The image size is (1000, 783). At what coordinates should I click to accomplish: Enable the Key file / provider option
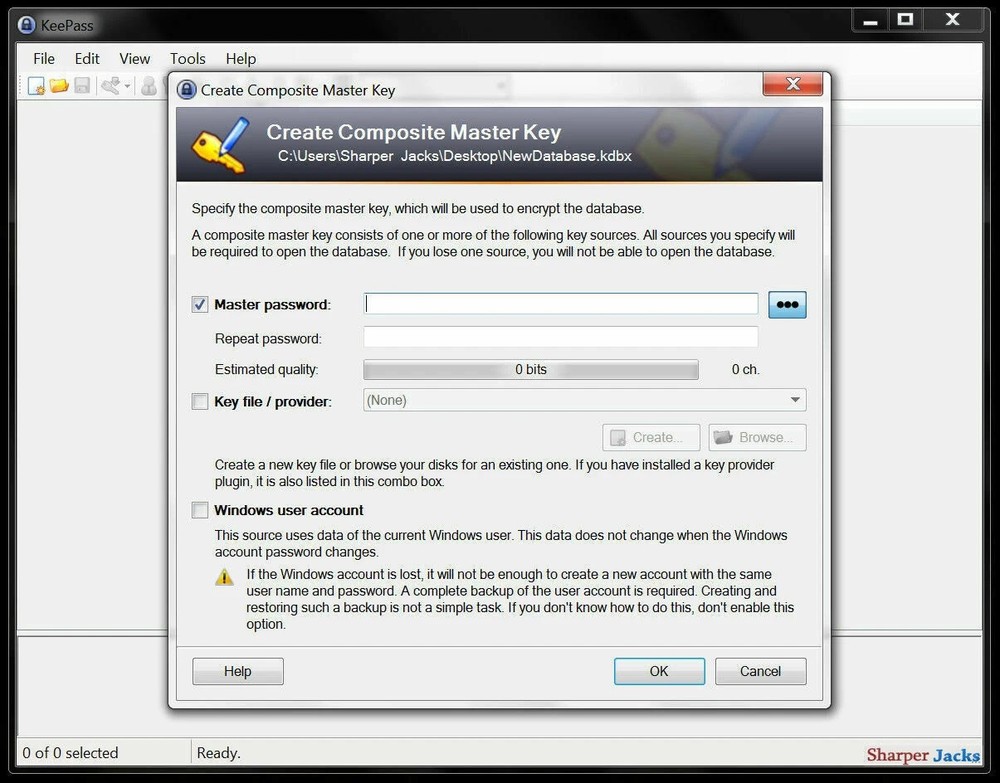[x=199, y=401]
